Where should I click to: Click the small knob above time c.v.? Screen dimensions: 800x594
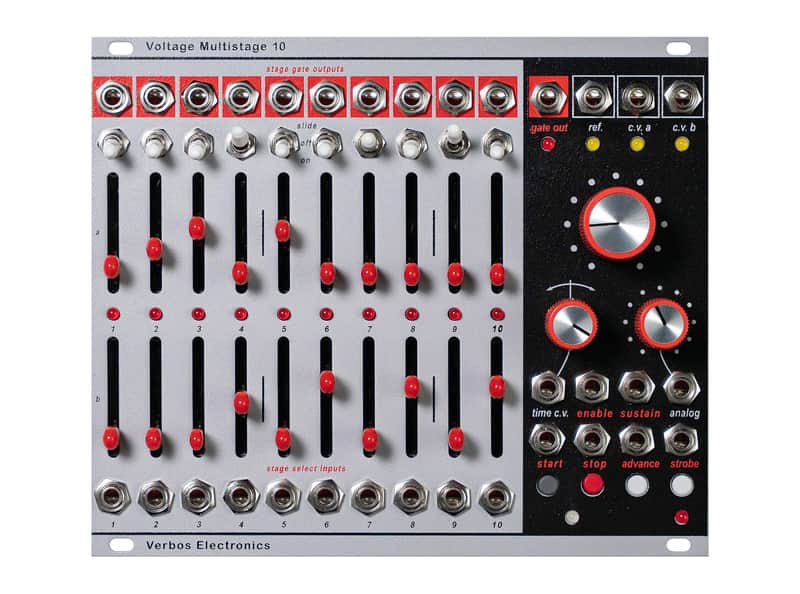pos(571,324)
